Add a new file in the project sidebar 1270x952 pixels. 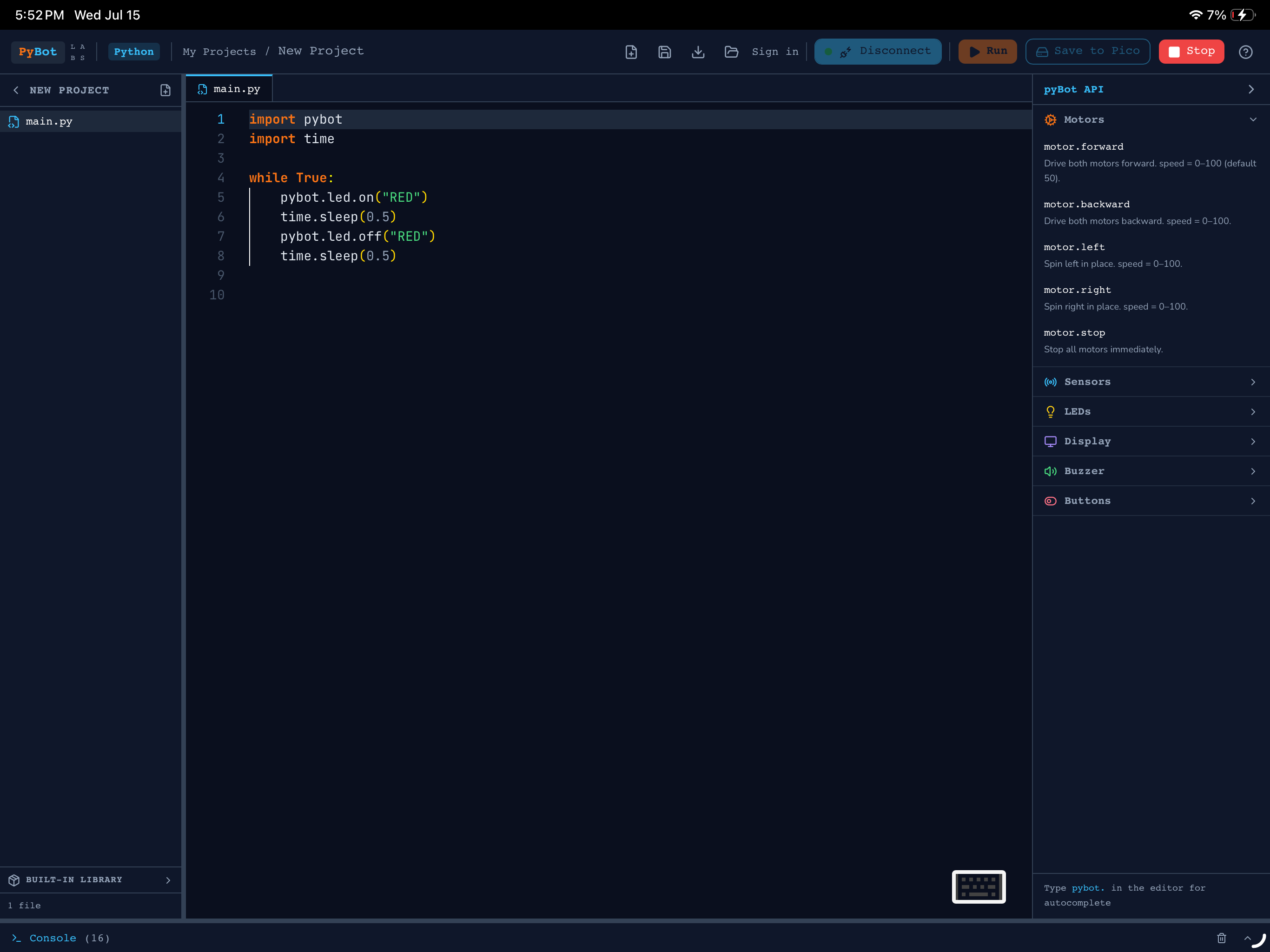(x=165, y=90)
